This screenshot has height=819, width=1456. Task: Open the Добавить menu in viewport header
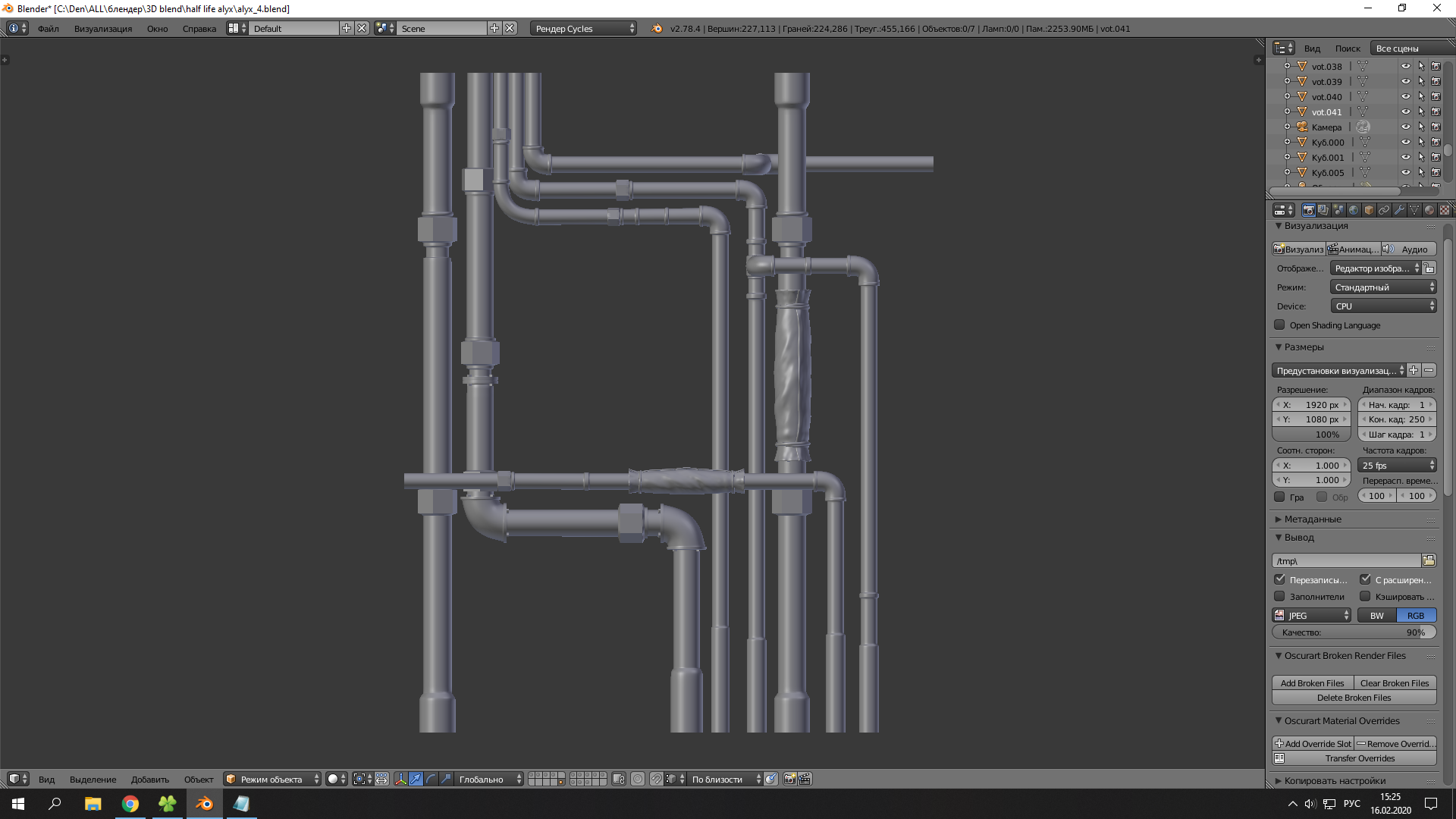click(149, 780)
